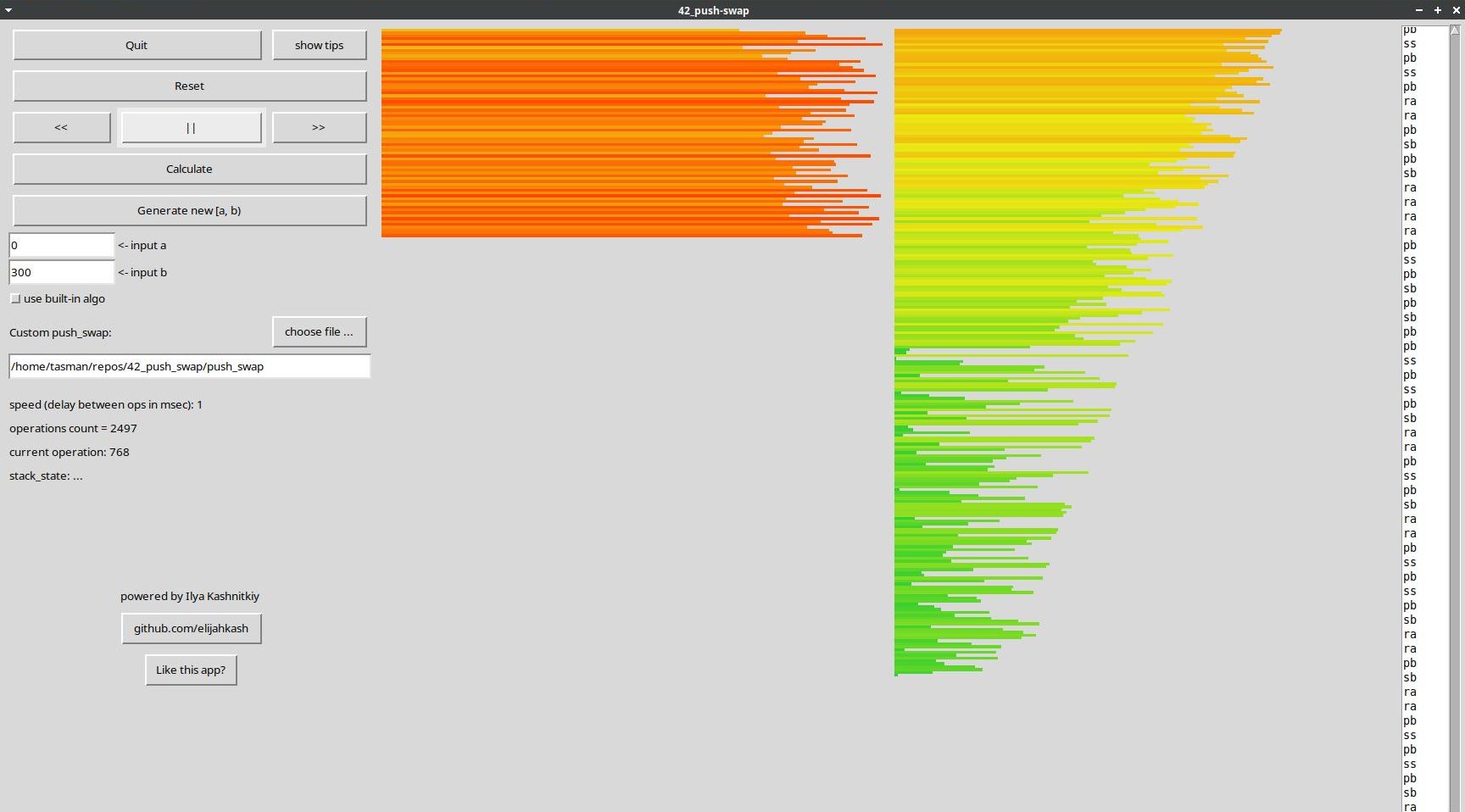Image resolution: width=1465 pixels, height=812 pixels.
Task: Close the 42_push-swap window
Action: tap(1456, 10)
